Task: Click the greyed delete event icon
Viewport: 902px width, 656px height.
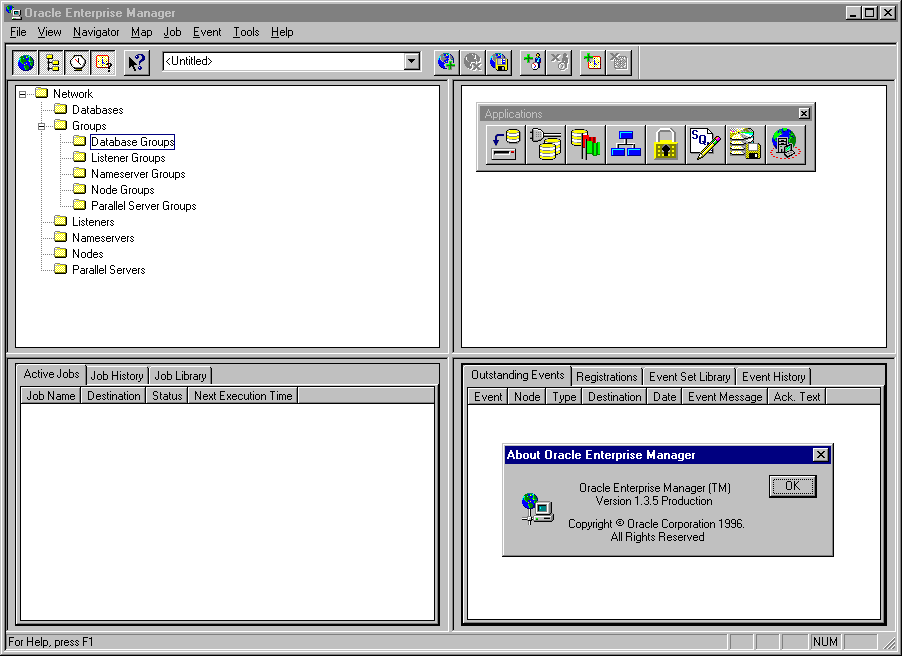Action: pyautogui.click(x=619, y=62)
